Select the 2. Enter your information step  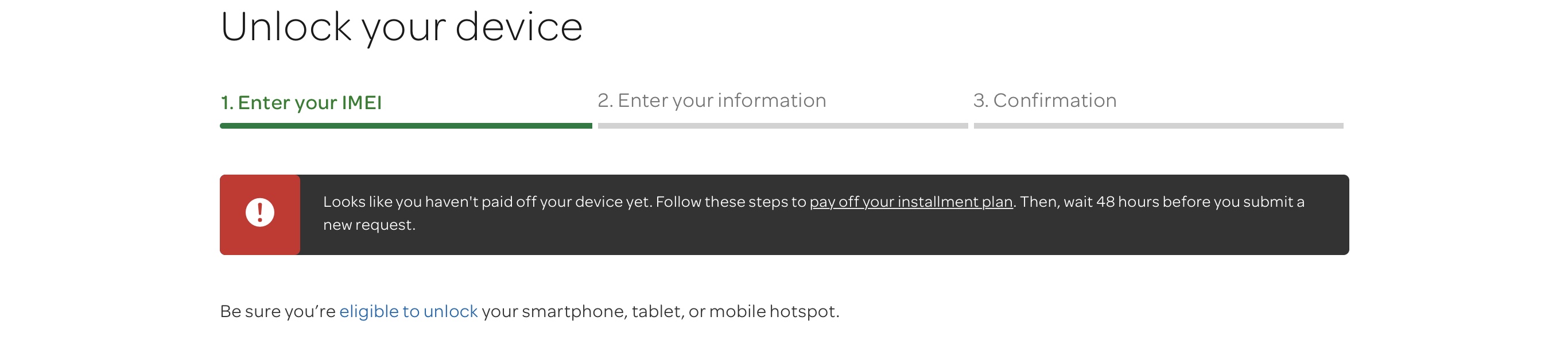point(712,101)
